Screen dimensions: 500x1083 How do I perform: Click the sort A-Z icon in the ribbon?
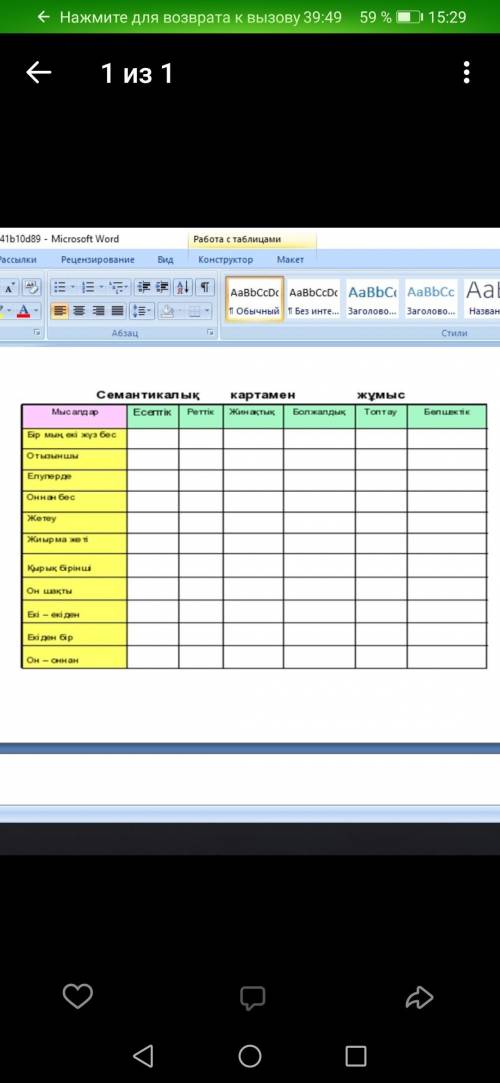point(182,287)
